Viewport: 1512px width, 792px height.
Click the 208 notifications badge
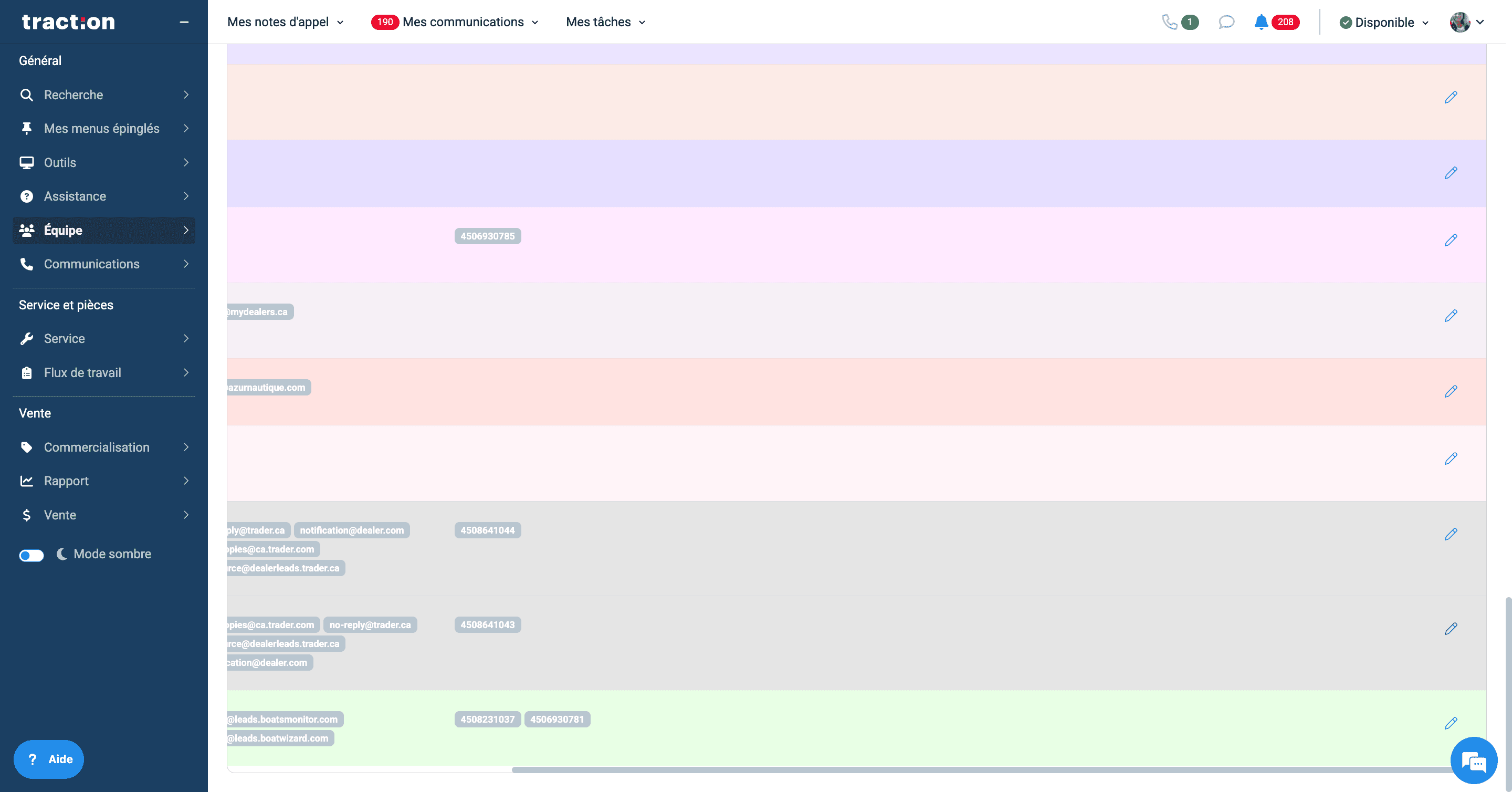coord(1285,22)
